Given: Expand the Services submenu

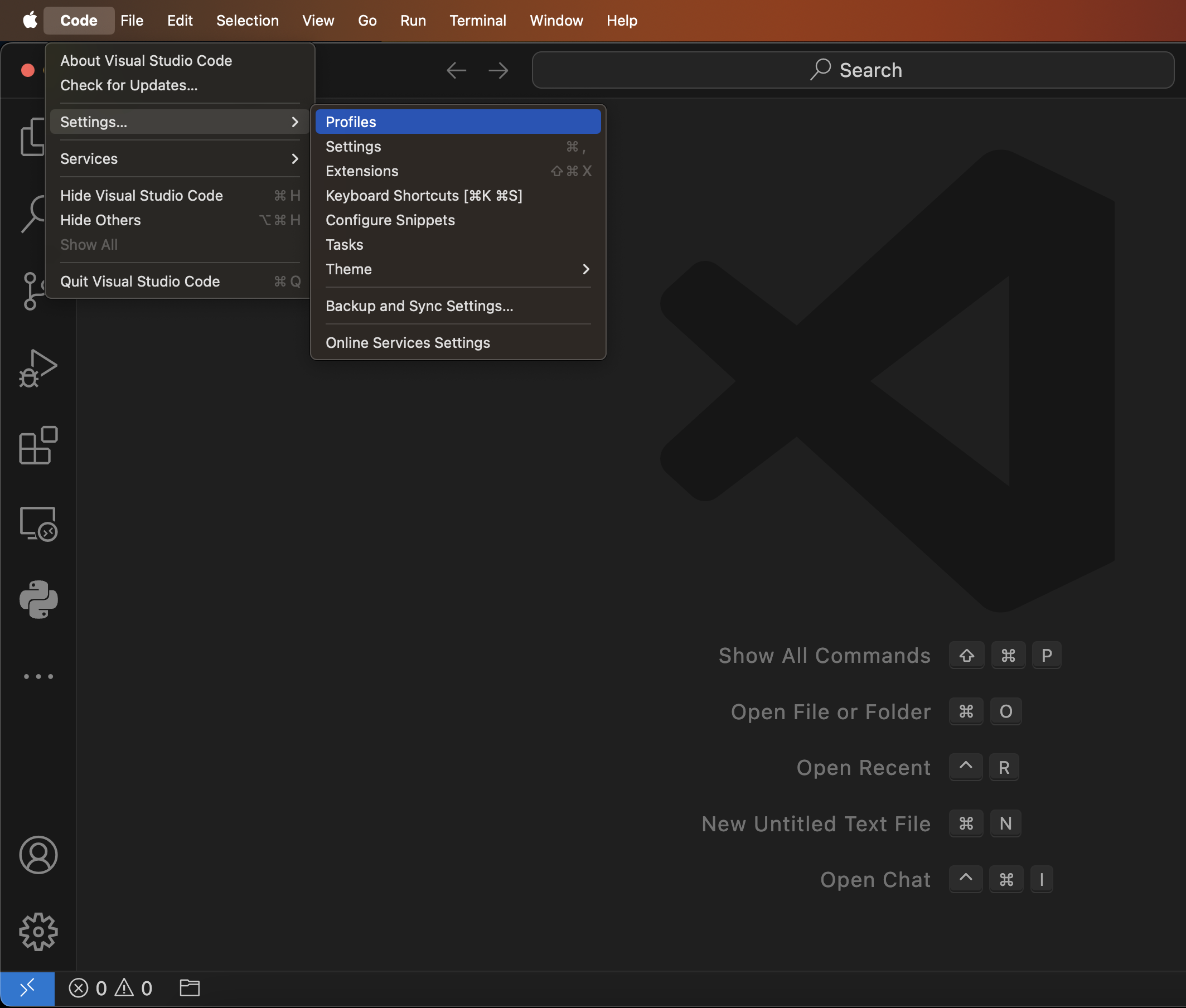Looking at the screenshot, I should 295,159.
